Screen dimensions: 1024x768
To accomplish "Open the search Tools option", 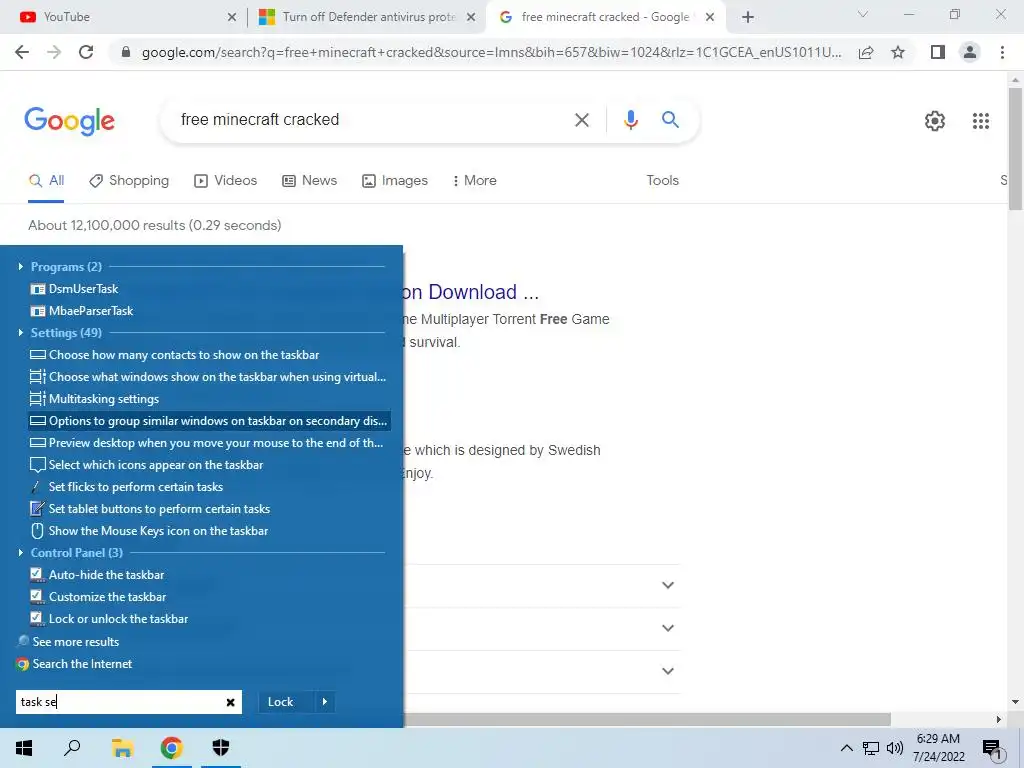I will pos(662,181).
